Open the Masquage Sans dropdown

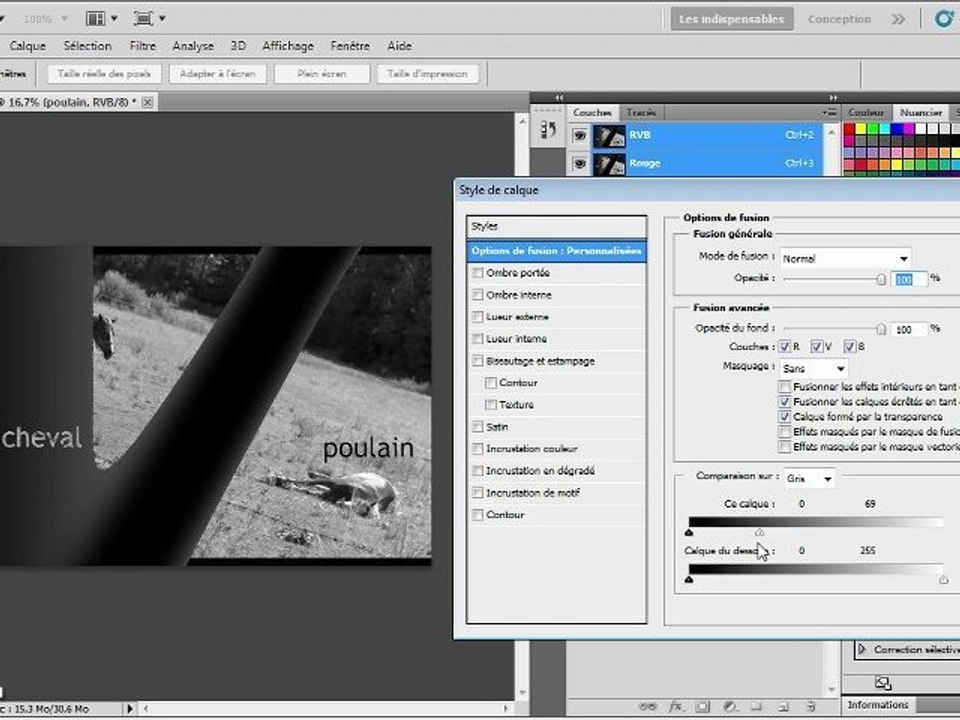point(814,369)
